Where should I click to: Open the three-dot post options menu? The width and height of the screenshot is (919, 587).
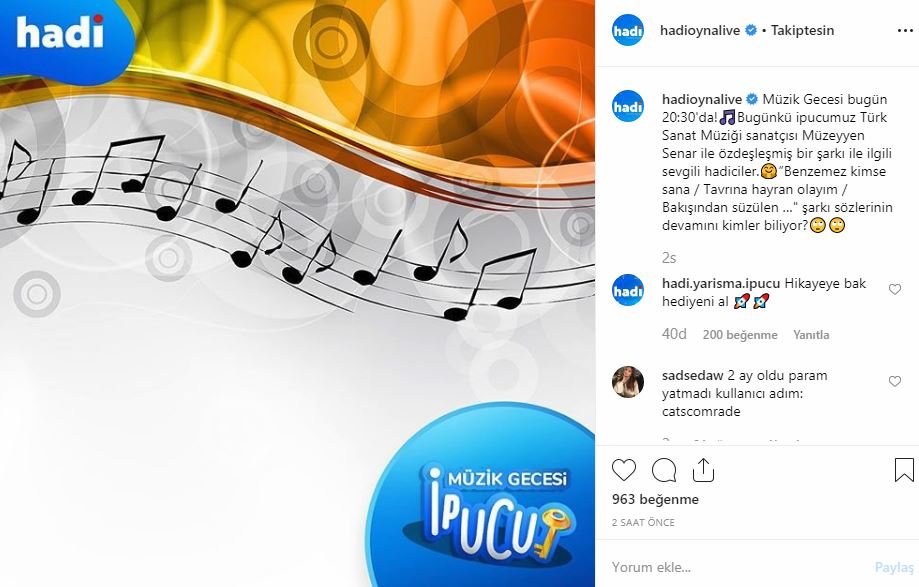click(x=905, y=31)
